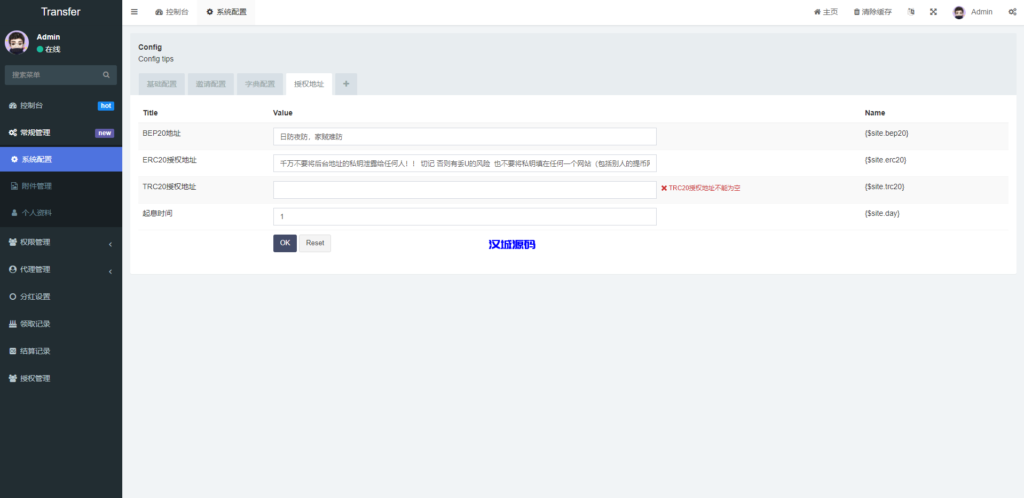The height and width of the screenshot is (498, 1024).
Task: Click the language switch icon in header
Action: tap(910, 12)
